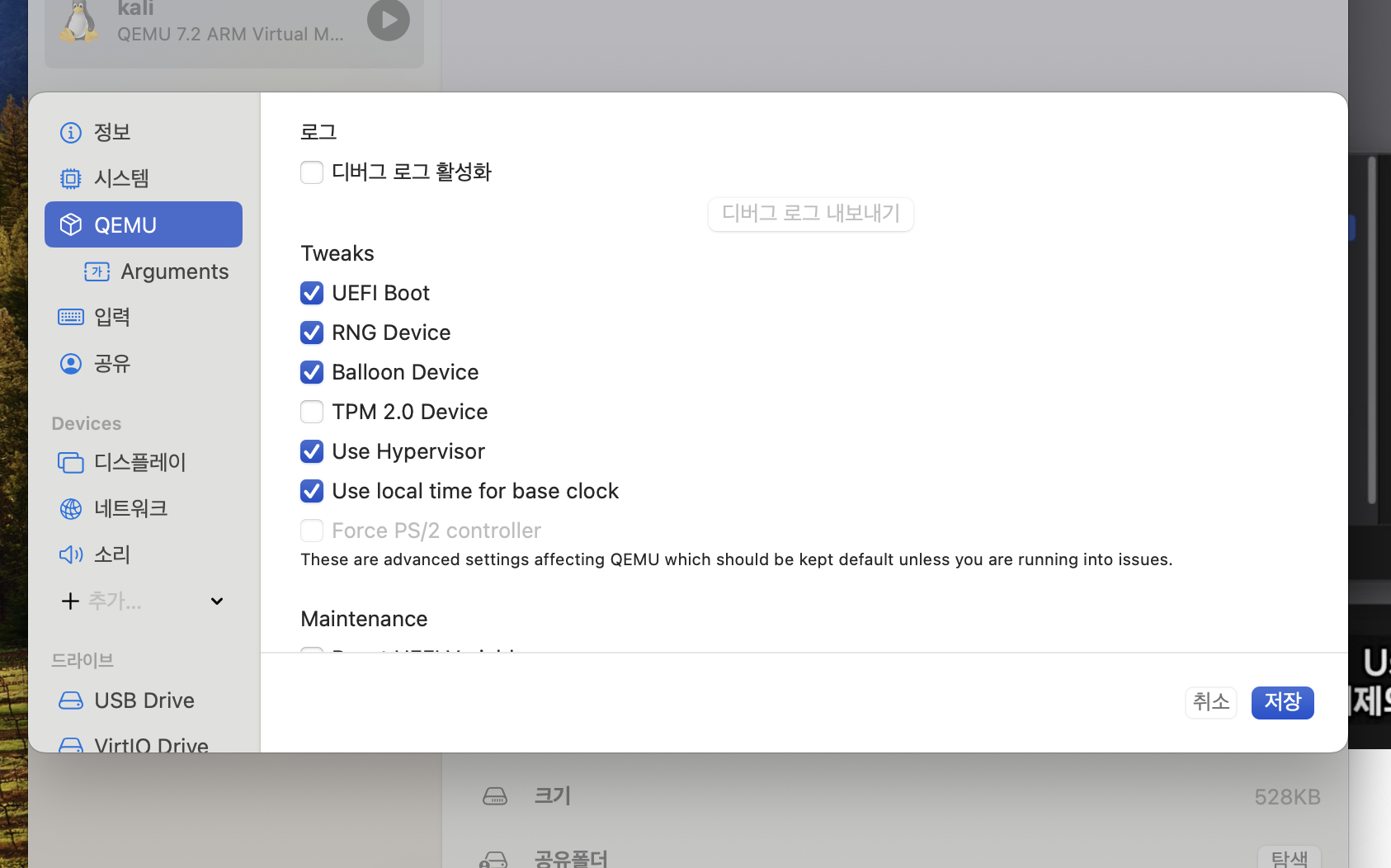The image size is (1391, 868).
Task: Select the 입력 keyboard icon
Action: (x=71, y=317)
